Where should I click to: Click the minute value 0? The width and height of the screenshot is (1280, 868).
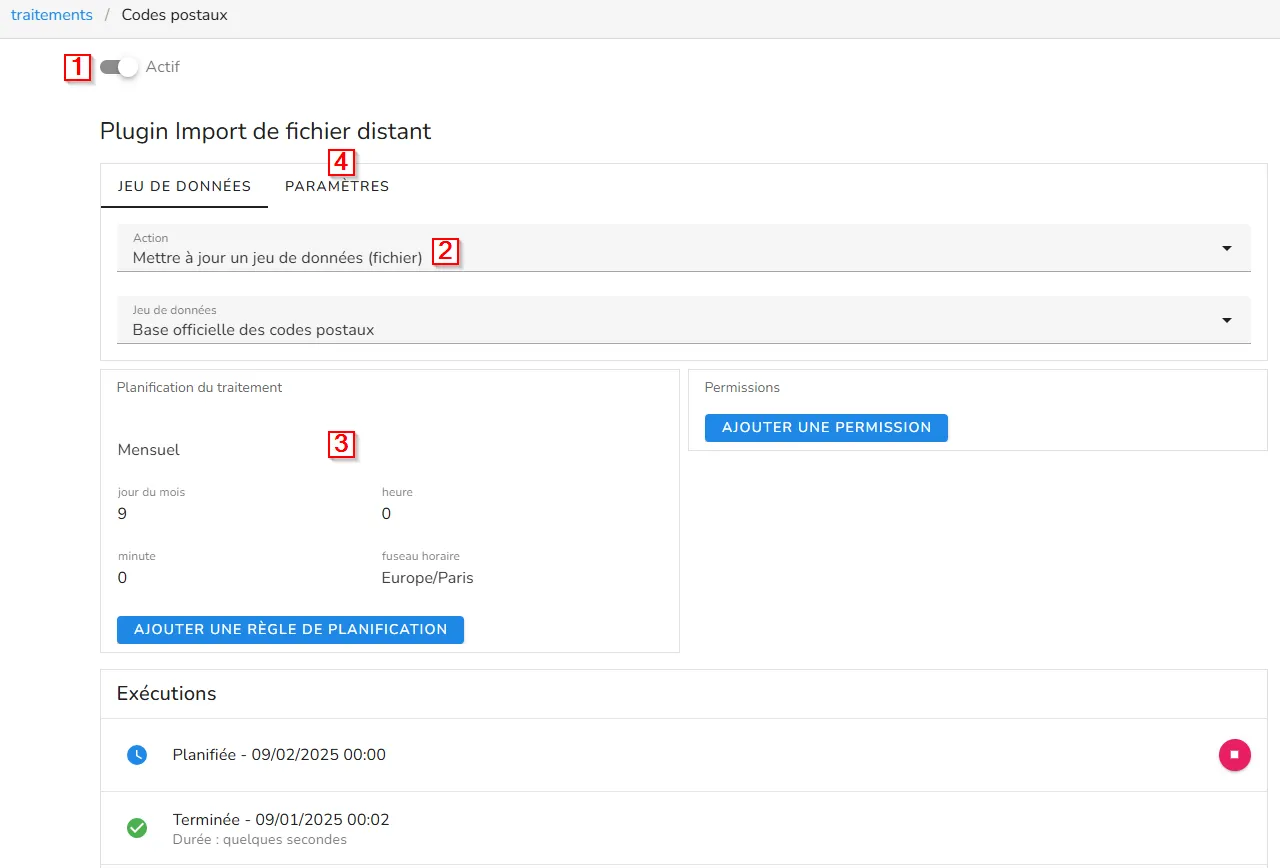(122, 578)
